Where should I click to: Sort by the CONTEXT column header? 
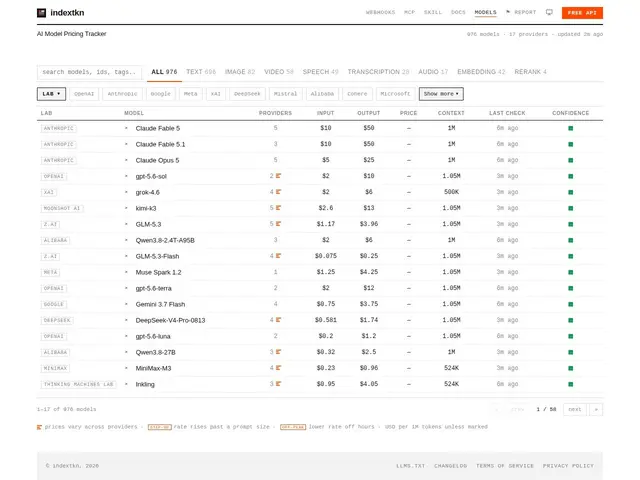coord(451,113)
